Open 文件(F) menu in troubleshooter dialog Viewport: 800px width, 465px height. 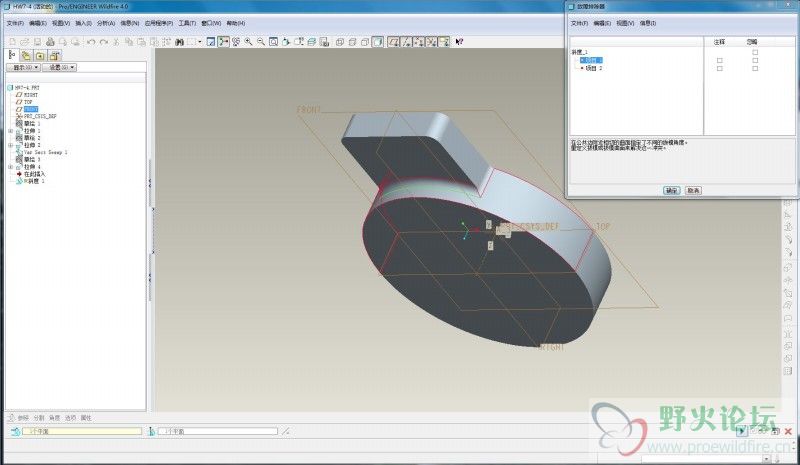579,23
